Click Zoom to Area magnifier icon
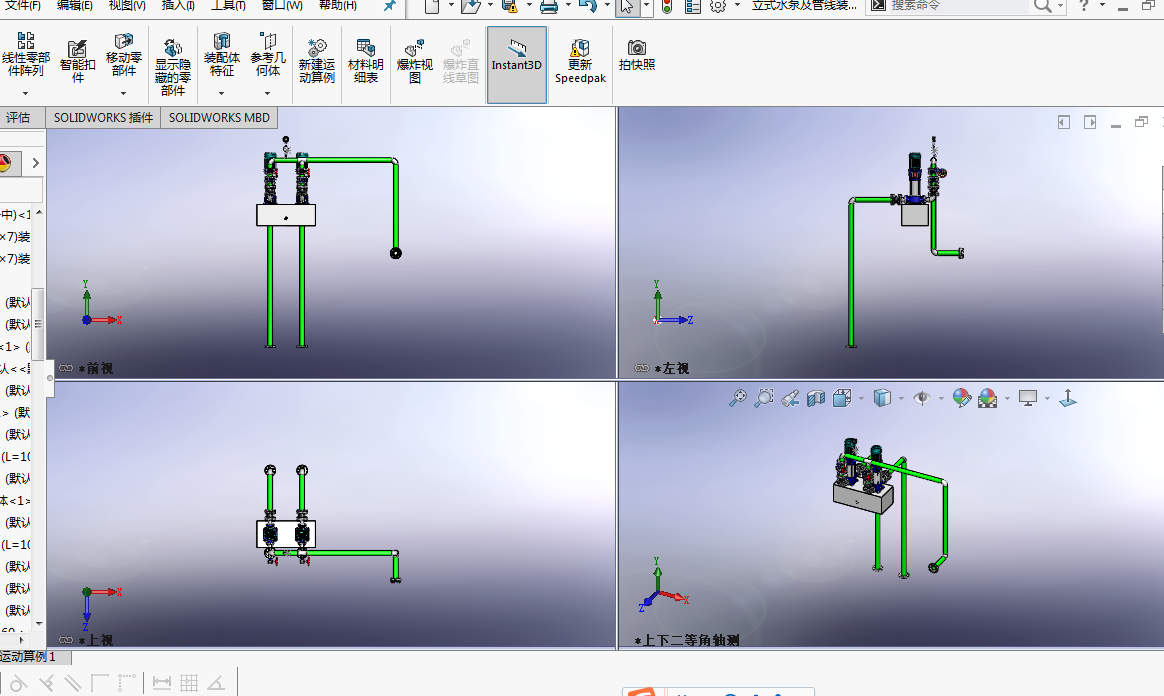The width and height of the screenshot is (1164, 696). coord(763,398)
